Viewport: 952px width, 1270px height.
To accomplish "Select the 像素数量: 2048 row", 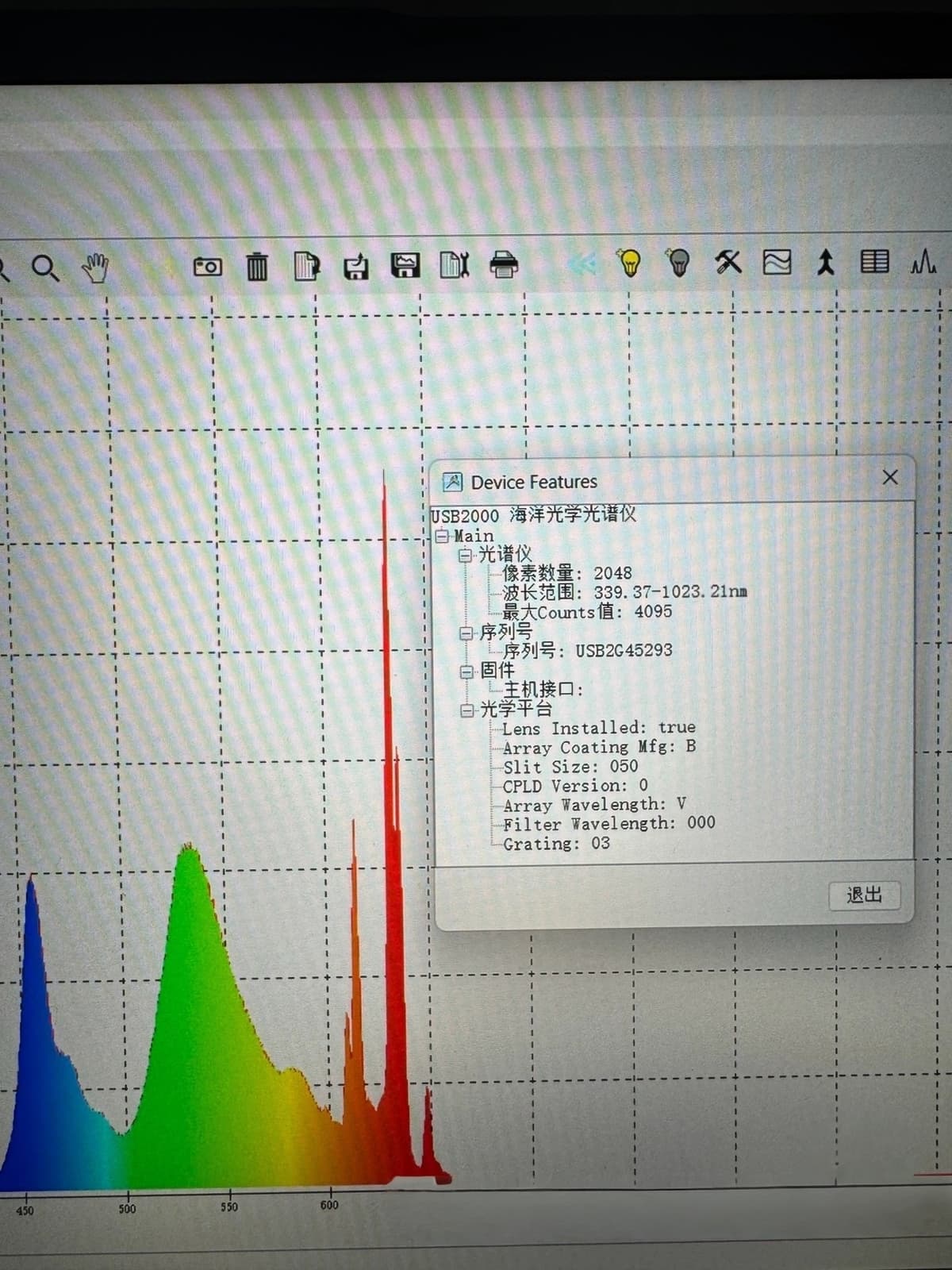I will (567, 572).
